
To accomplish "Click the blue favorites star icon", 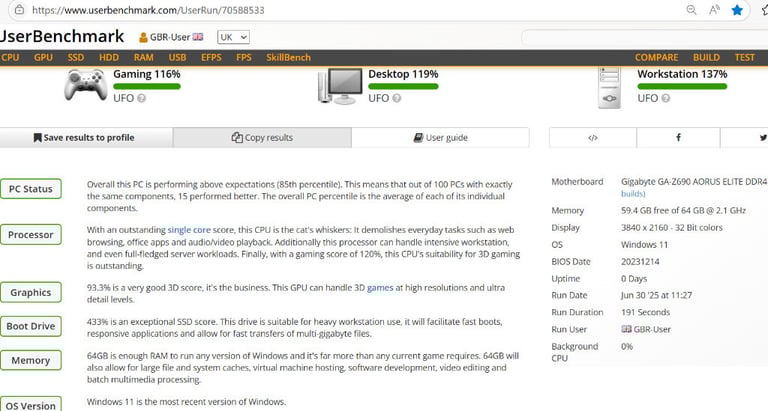I will point(737,10).
